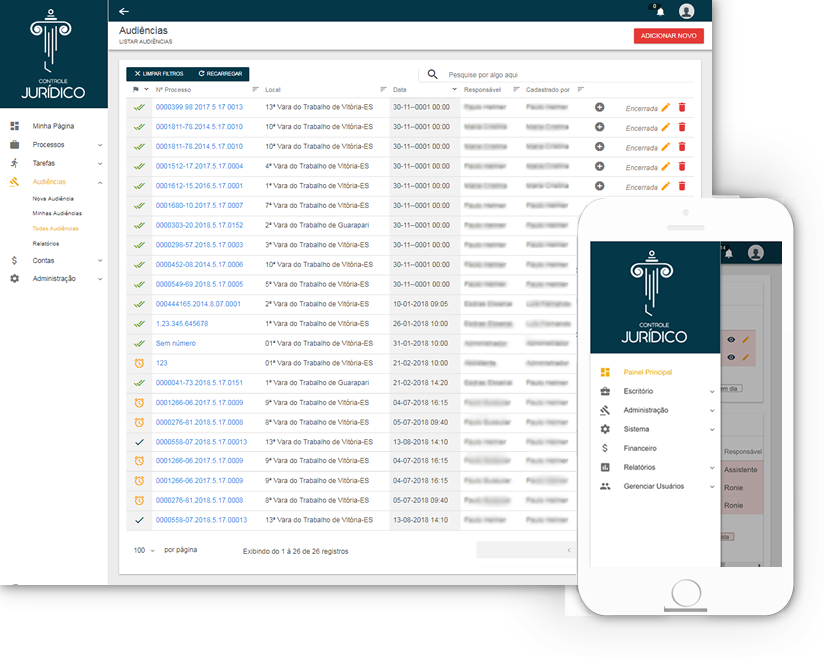
Task: Open the notifications bell in desktop header
Action: coord(660,12)
